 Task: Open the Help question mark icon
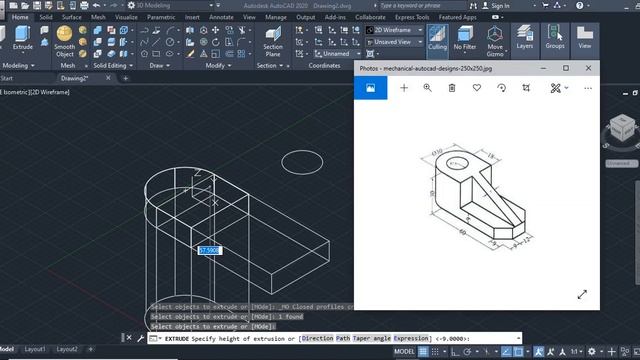[579, 6]
